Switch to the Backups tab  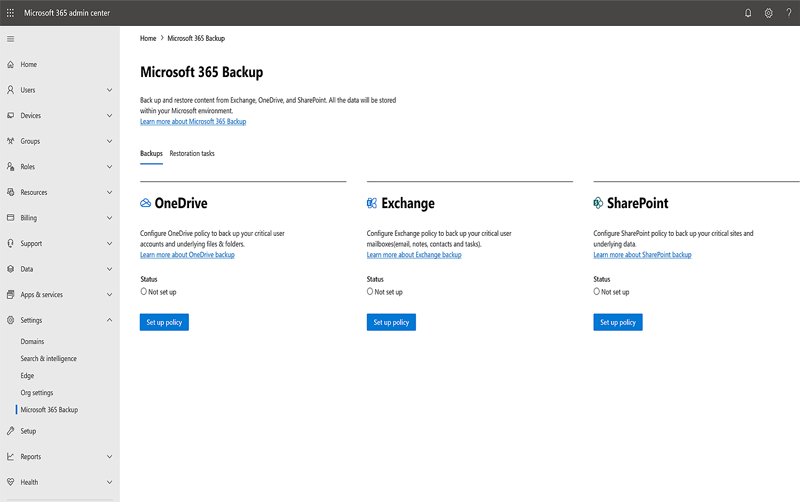tap(152, 154)
